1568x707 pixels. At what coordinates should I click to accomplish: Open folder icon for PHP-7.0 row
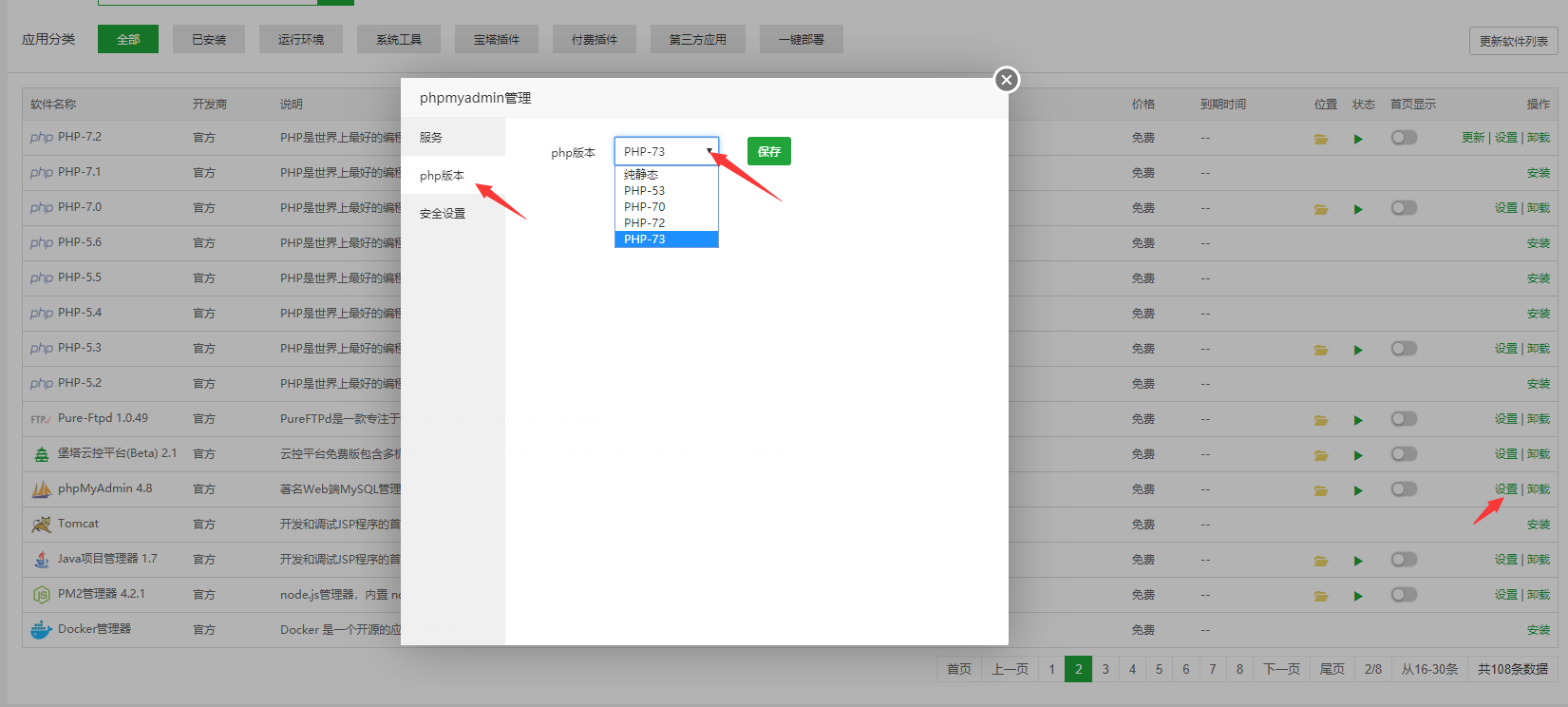(1321, 209)
